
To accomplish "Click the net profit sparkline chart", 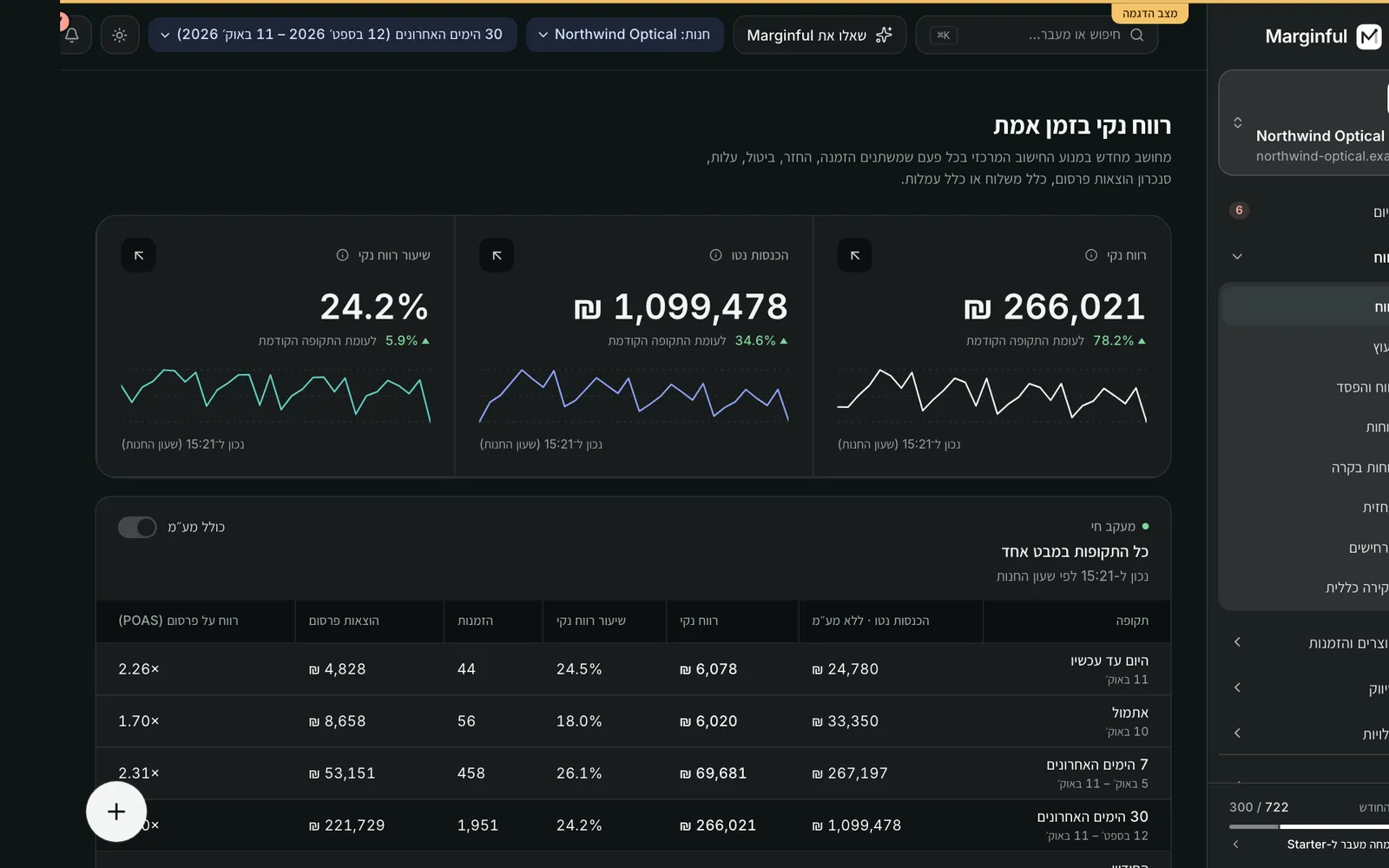I will pyautogui.click(x=991, y=396).
